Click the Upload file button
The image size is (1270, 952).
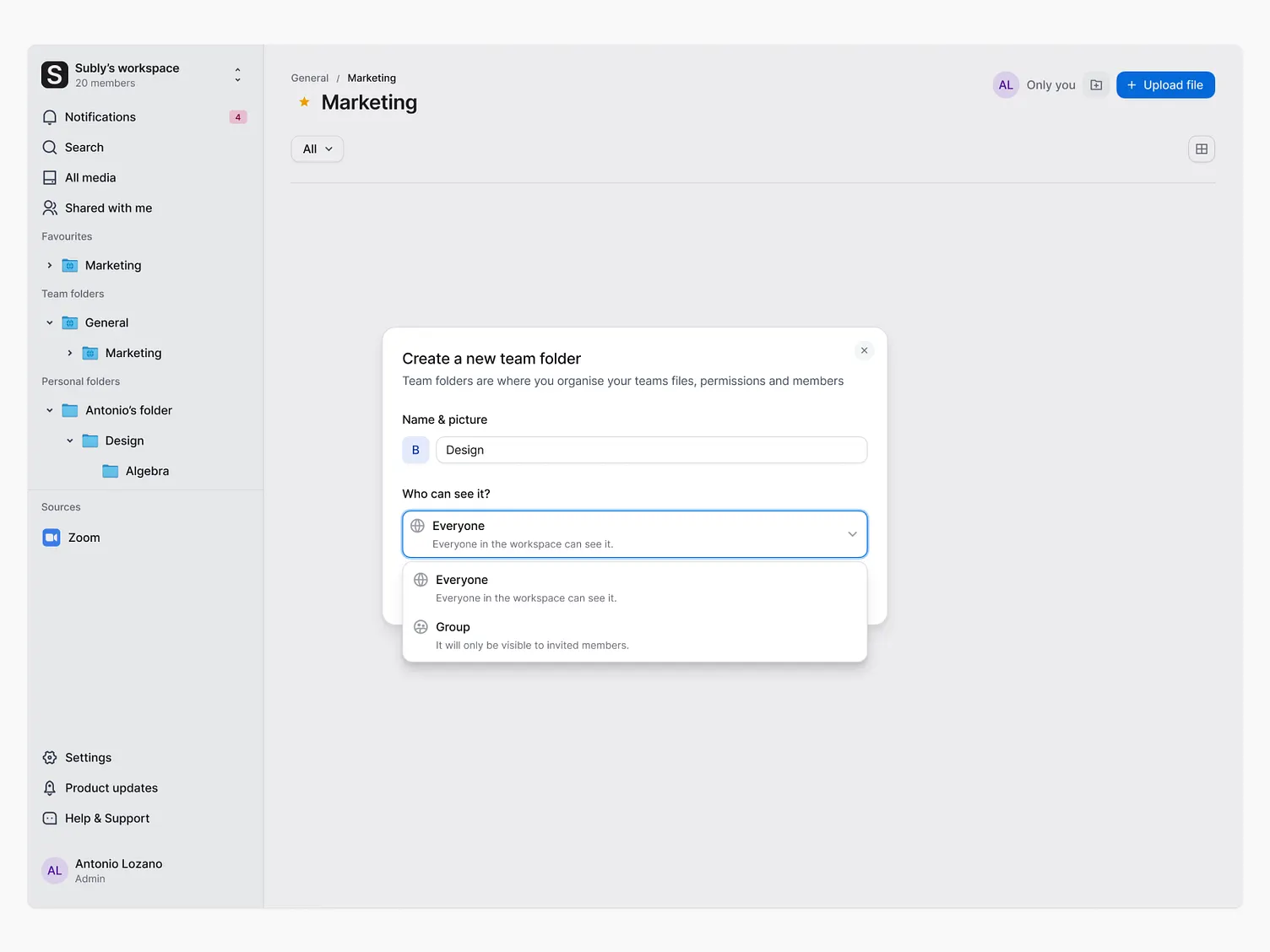[1165, 84]
